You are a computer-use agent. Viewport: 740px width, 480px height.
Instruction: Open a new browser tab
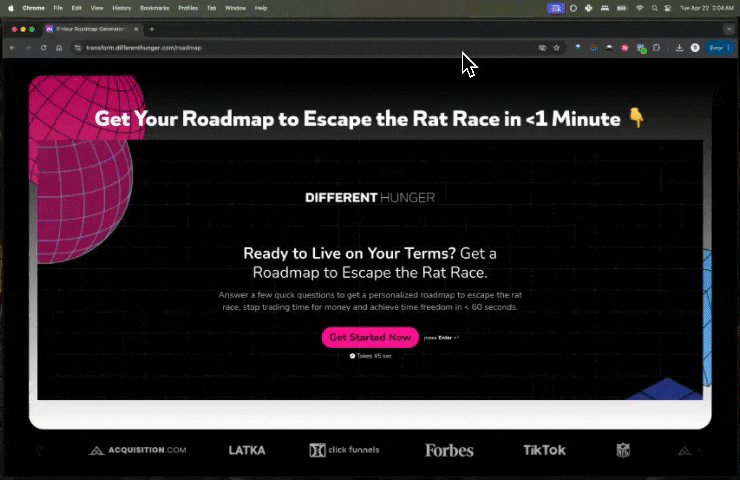[151, 29]
